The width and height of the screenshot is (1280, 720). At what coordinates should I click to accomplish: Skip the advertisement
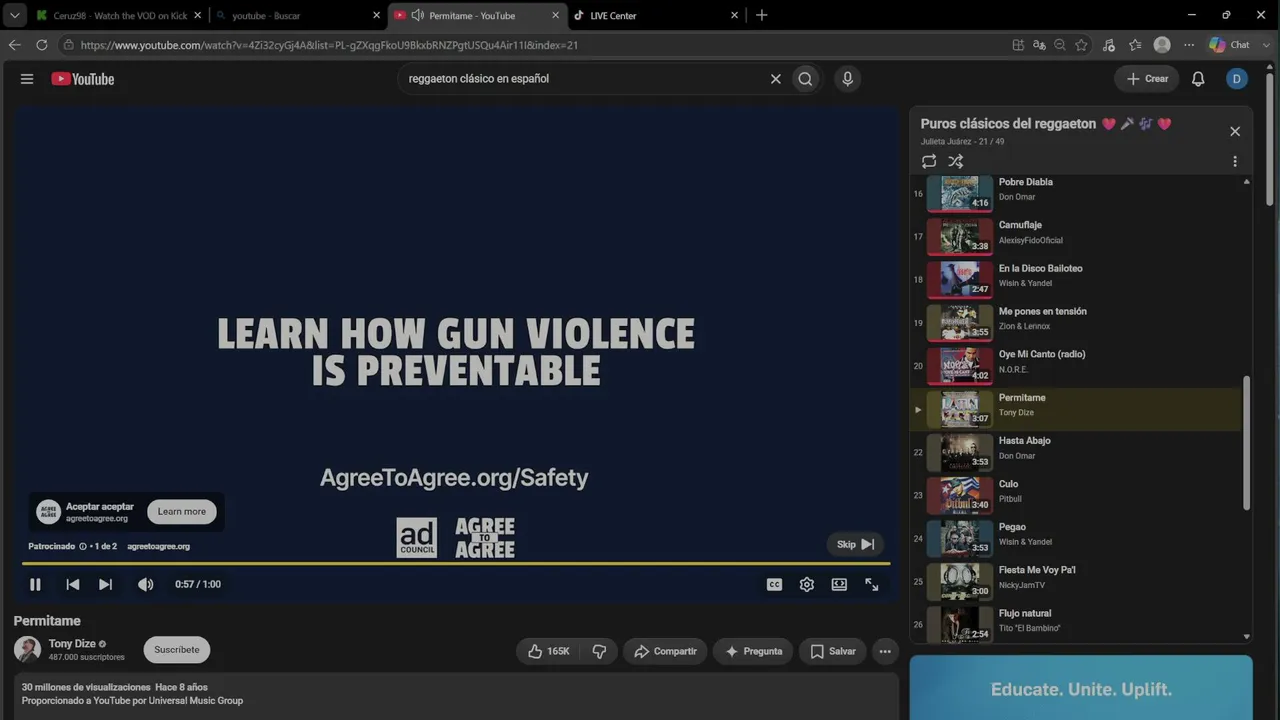pyautogui.click(x=856, y=544)
